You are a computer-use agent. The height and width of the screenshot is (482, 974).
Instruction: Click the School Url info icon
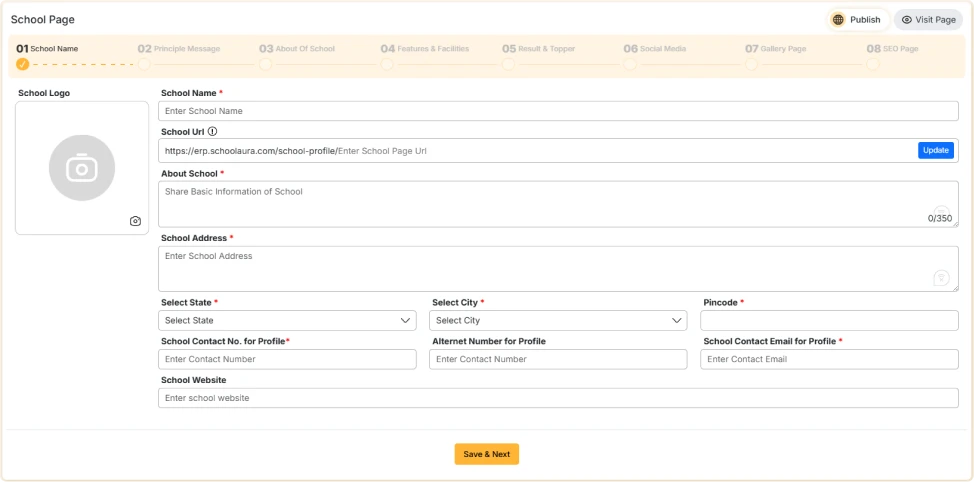click(x=212, y=131)
